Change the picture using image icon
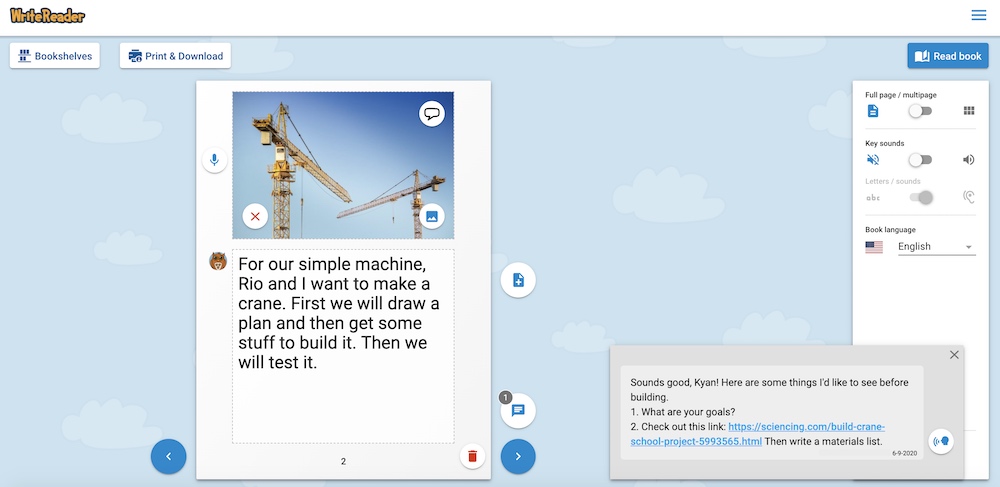 click(x=432, y=216)
